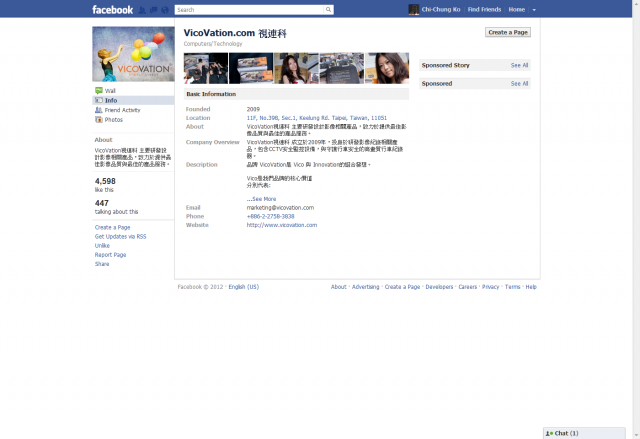Screen dimensions: 640x439
Task: Open the third photo of woman in red
Action: point(296,68)
